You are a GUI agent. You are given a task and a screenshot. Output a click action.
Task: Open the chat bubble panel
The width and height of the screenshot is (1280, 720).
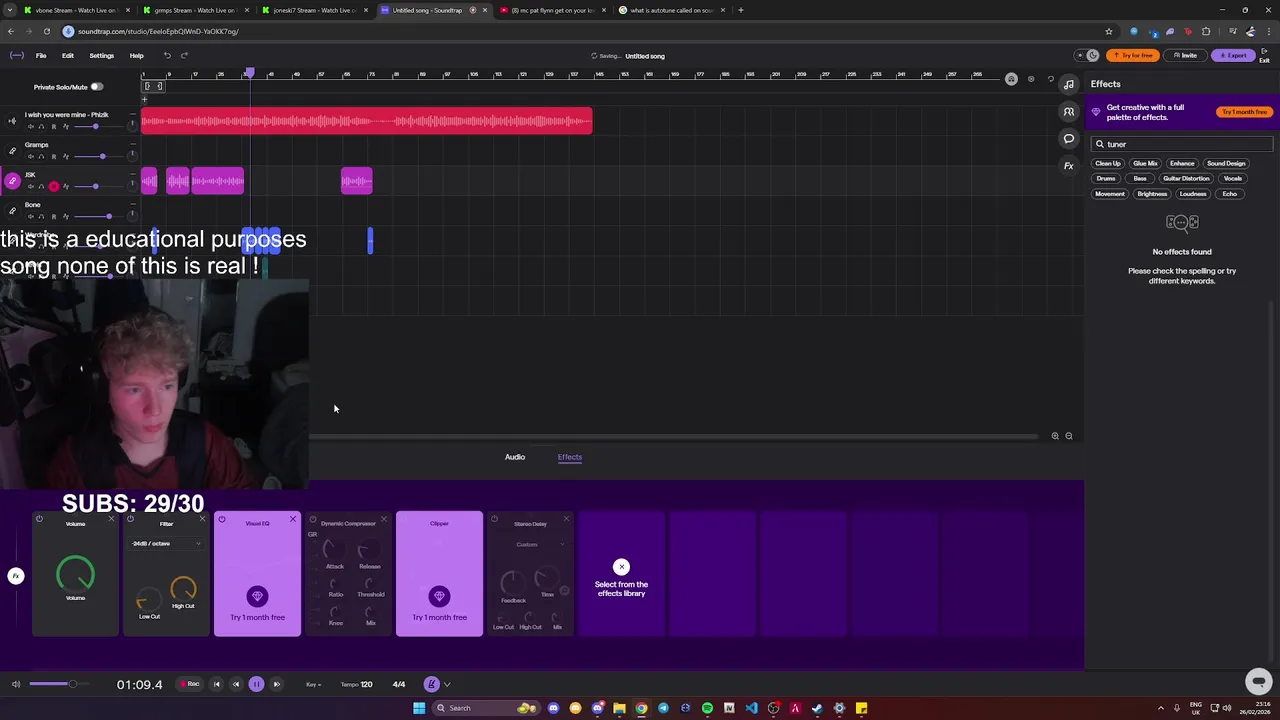[x=1069, y=139]
